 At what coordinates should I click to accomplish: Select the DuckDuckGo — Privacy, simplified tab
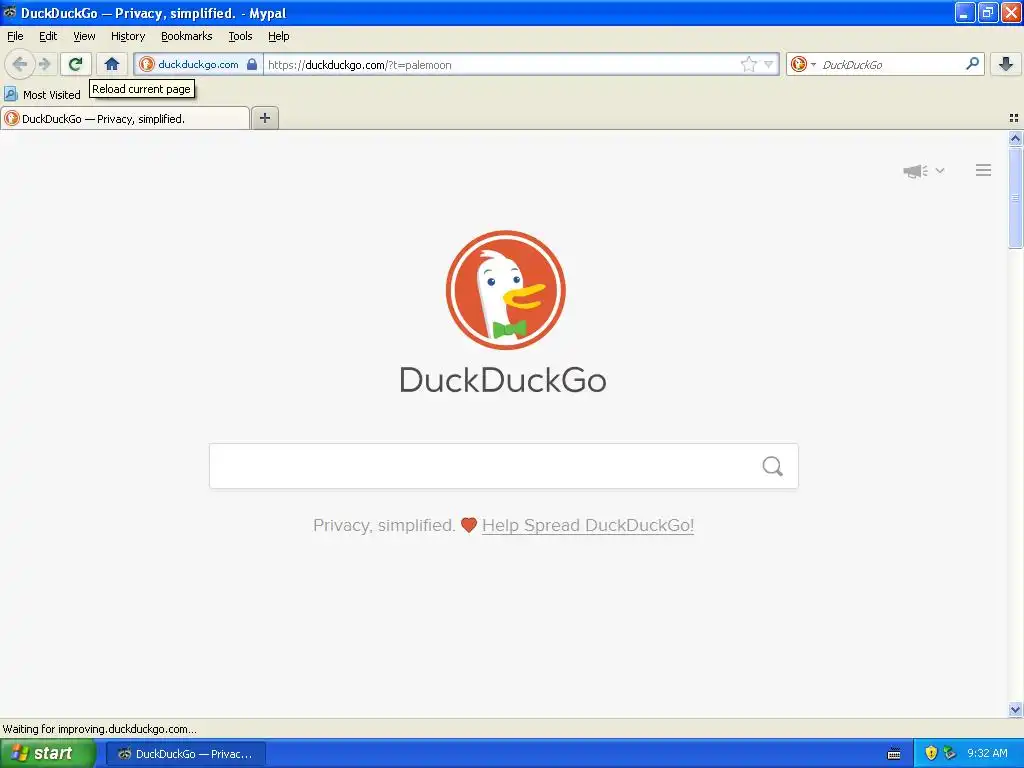[x=125, y=118]
